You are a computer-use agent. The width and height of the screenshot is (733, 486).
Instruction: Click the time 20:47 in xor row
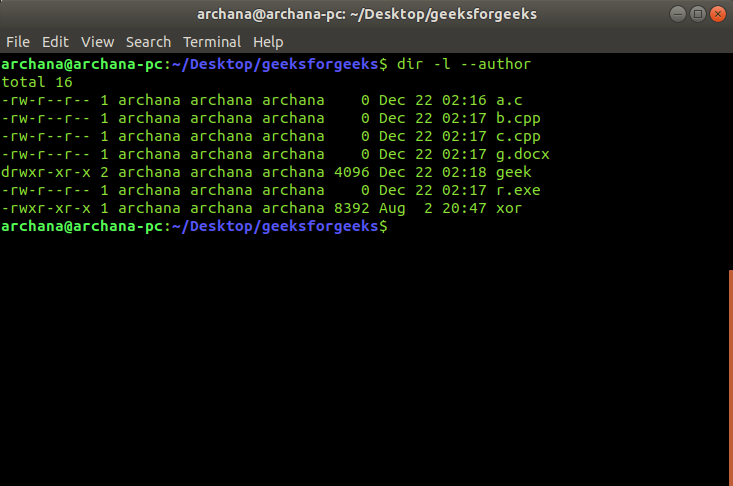coord(464,208)
